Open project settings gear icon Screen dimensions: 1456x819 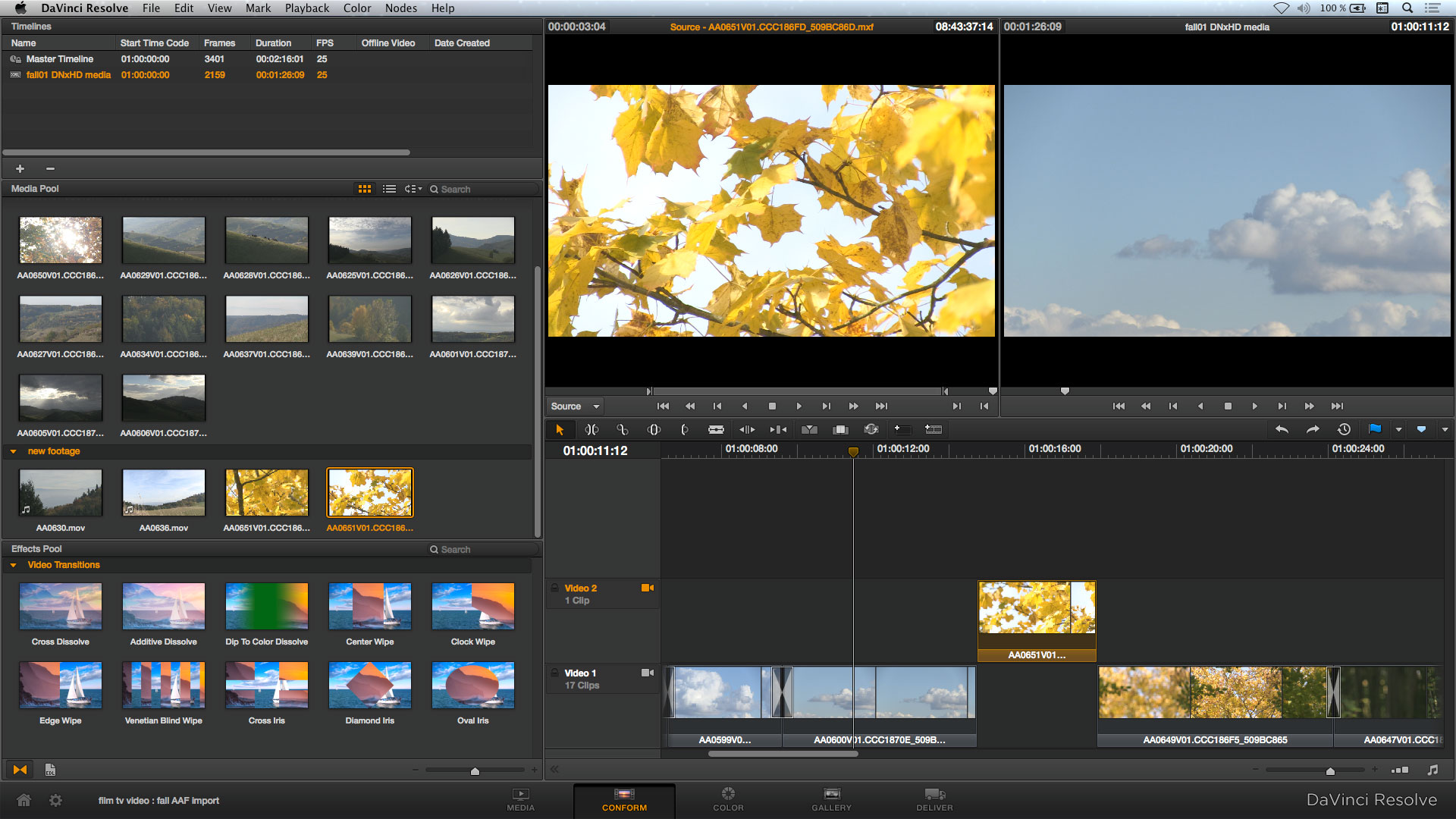click(x=55, y=800)
